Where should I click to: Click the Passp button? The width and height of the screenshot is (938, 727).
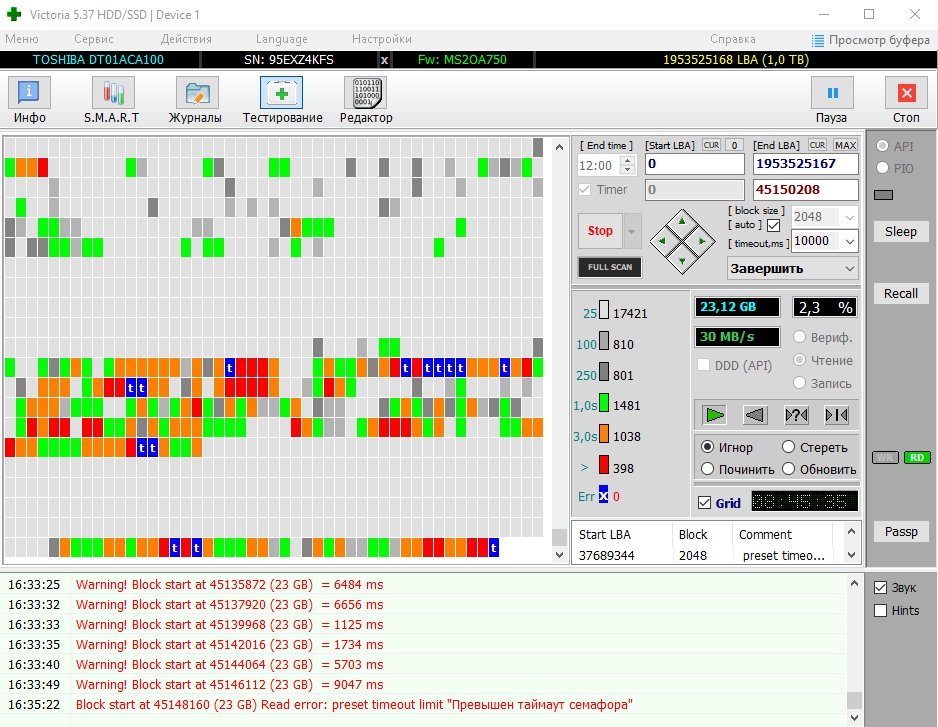900,531
